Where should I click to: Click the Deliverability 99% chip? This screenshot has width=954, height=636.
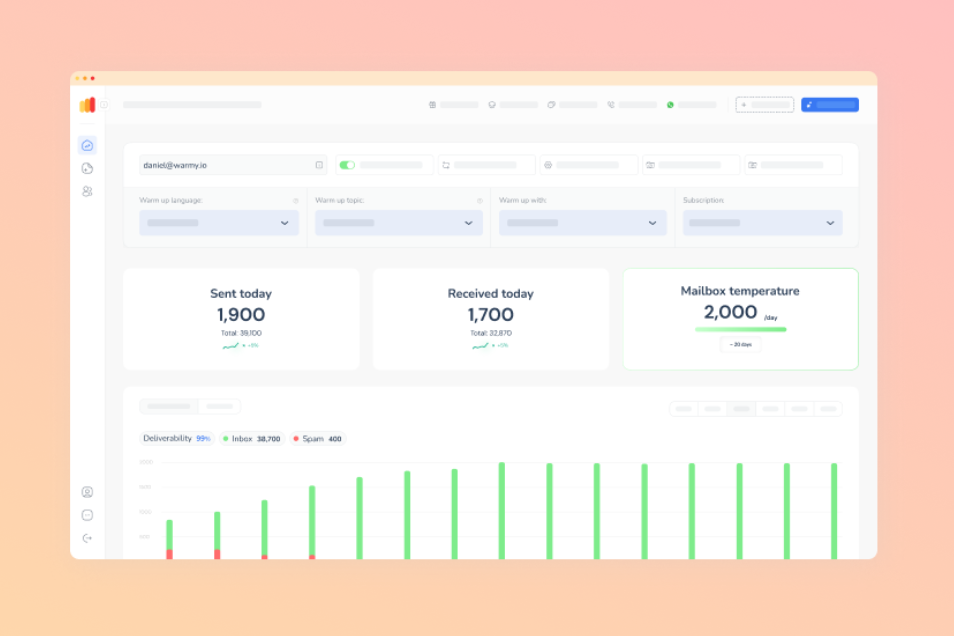[176, 438]
